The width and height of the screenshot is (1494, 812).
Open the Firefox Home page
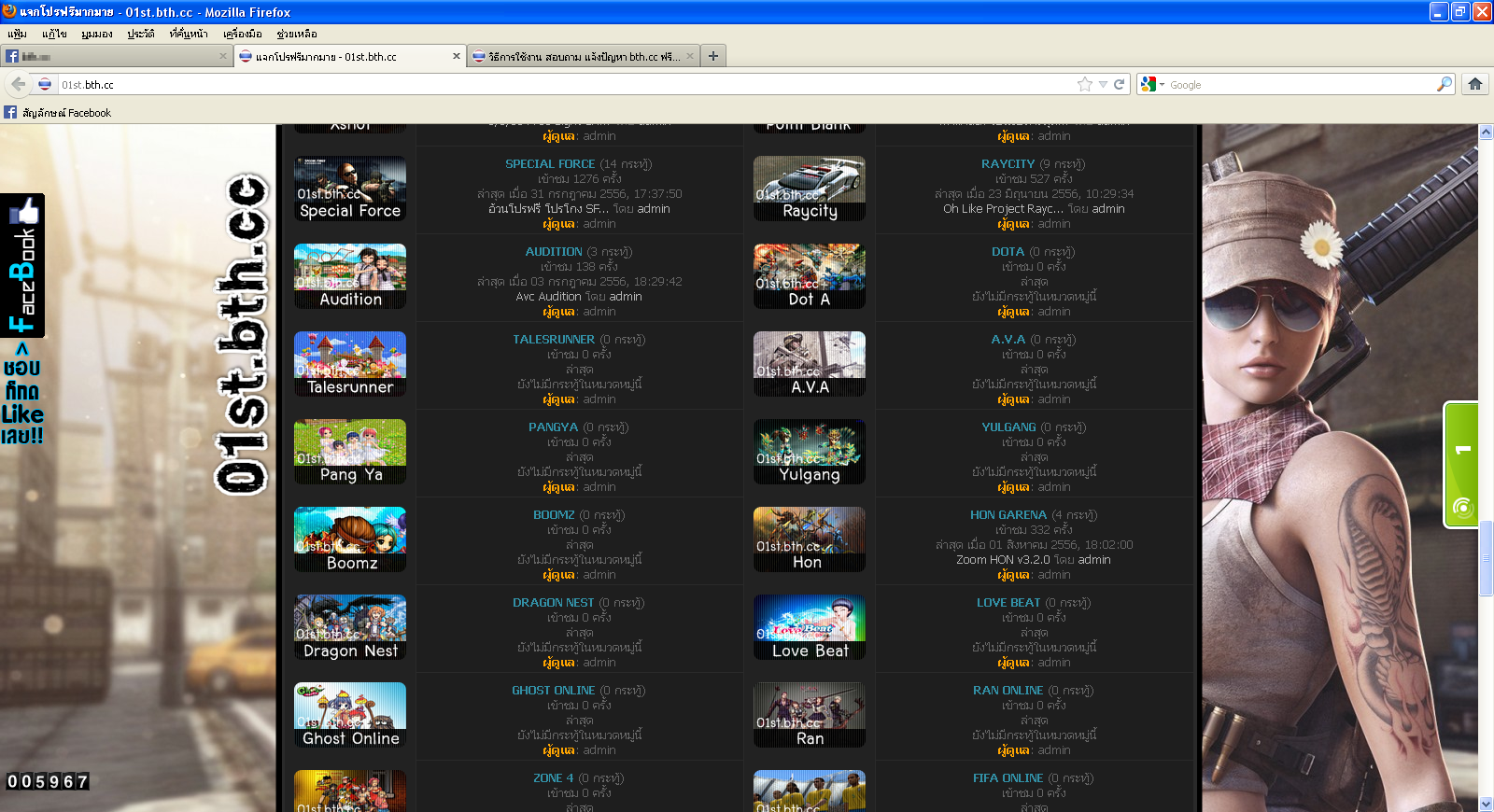[x=1475, y=84]
